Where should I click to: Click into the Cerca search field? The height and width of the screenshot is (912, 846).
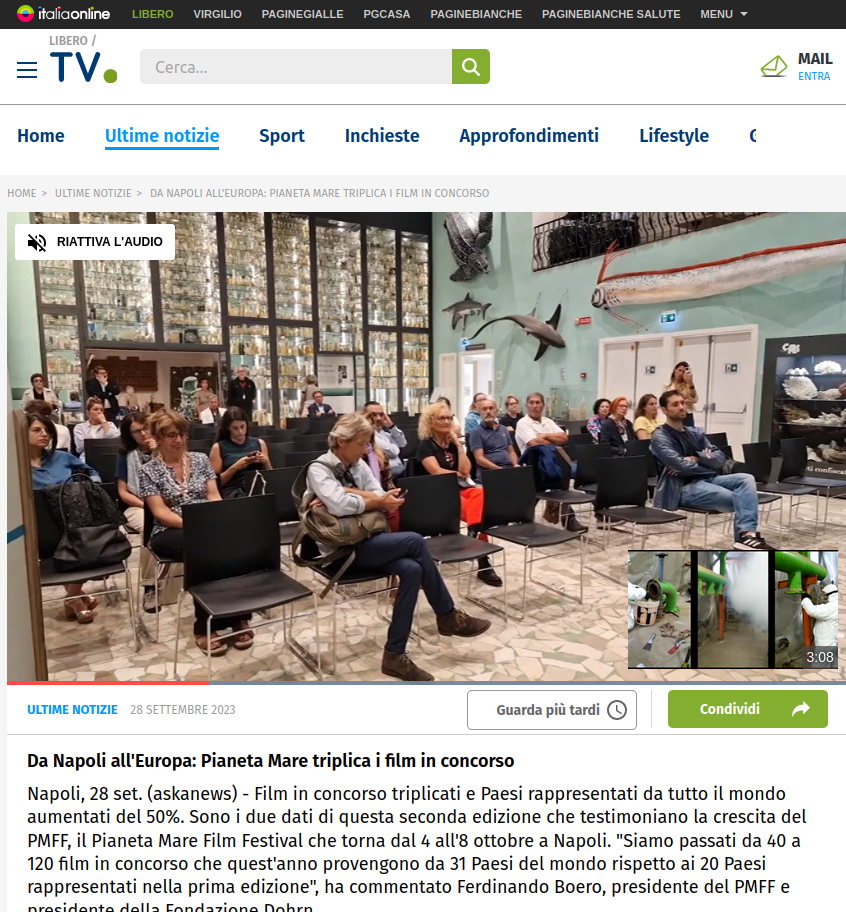click(x=296, y=66)
